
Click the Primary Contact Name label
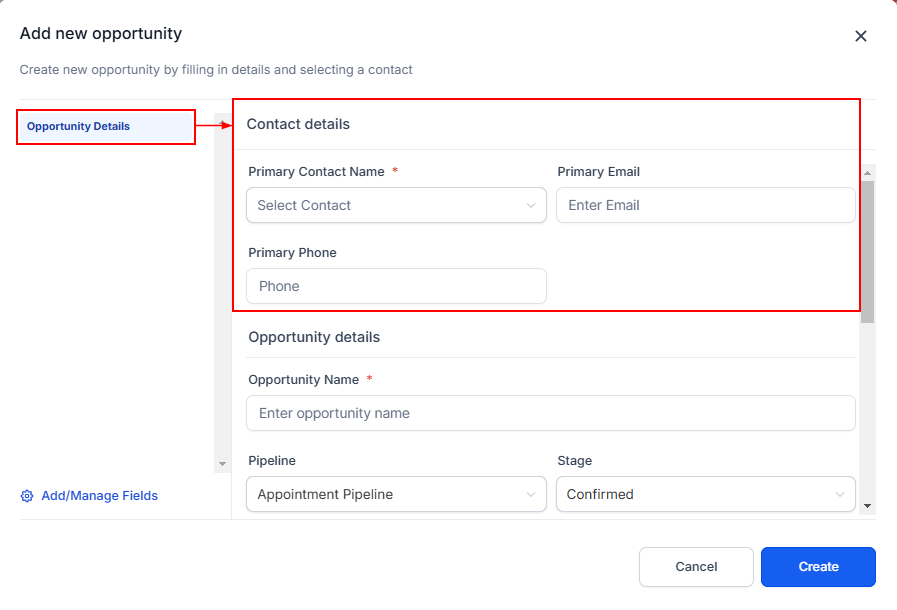tap(316, 172)
